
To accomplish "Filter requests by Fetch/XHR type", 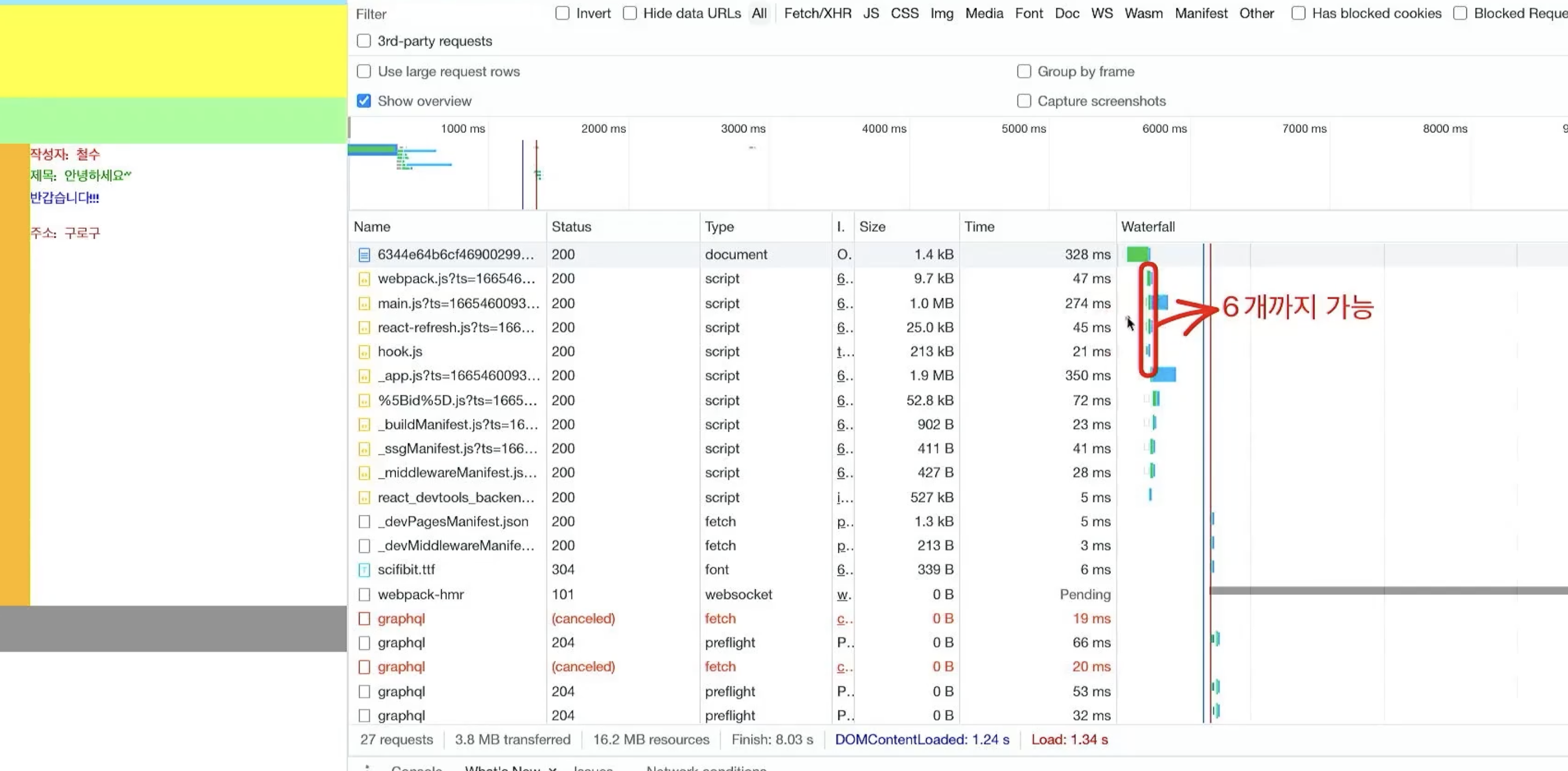I will (x=817, y=13).
